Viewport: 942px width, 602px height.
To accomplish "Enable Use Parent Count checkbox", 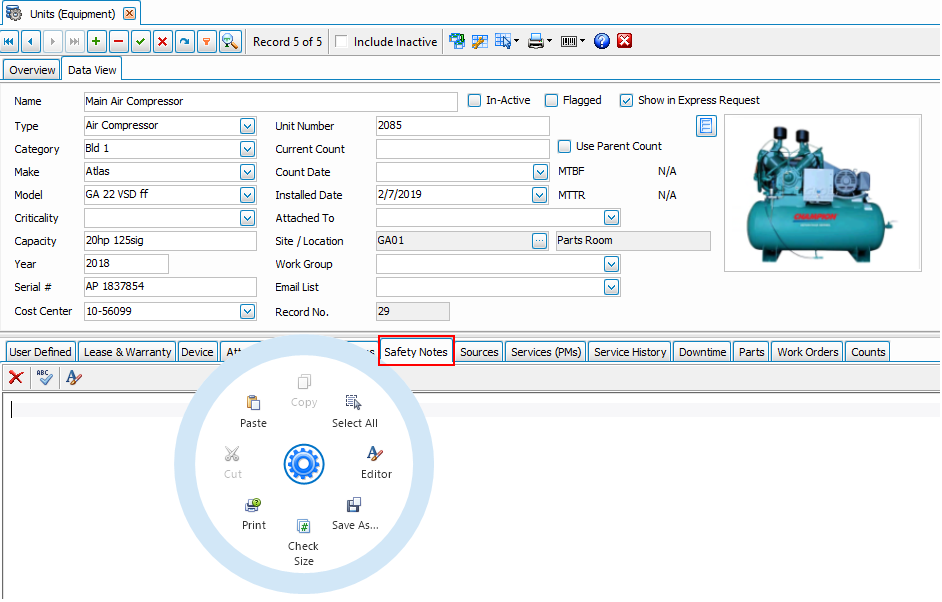I will [564, 146].
